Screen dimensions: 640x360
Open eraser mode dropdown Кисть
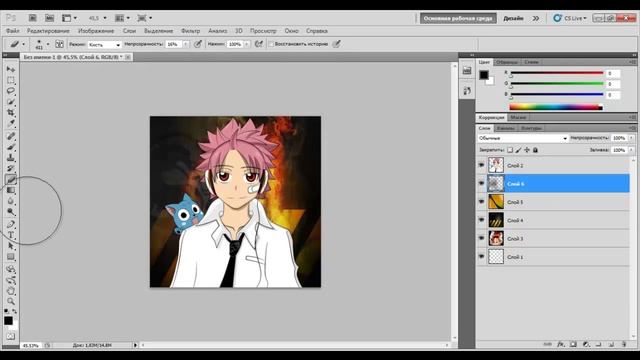pyautogui.click(x=104, y=44)
